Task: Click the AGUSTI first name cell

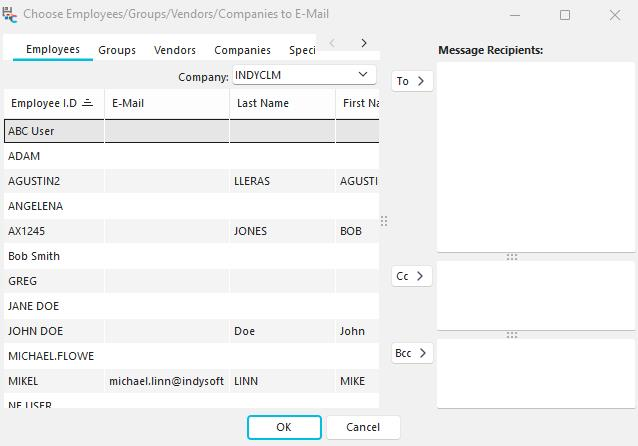Action: [x=358, y=181]
